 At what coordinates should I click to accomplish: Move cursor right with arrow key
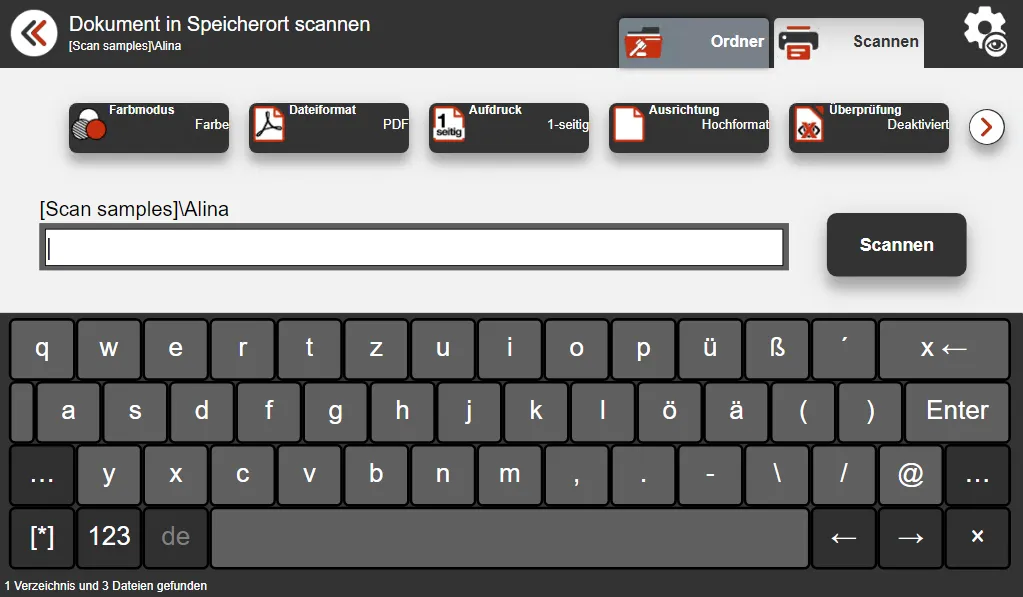pyautogui.click(x=910, y=538)
